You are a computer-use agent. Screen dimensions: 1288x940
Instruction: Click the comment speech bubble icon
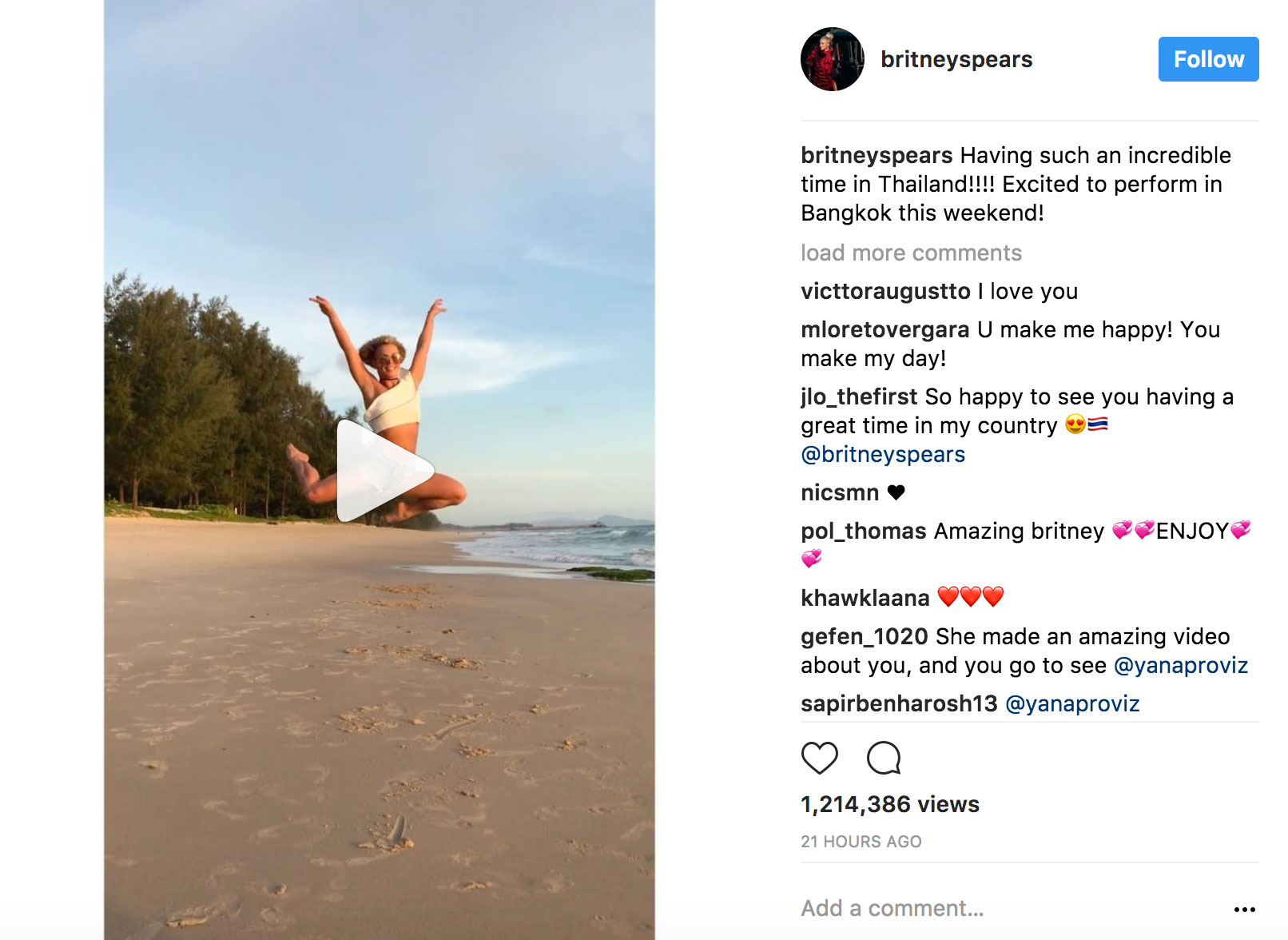884,758
